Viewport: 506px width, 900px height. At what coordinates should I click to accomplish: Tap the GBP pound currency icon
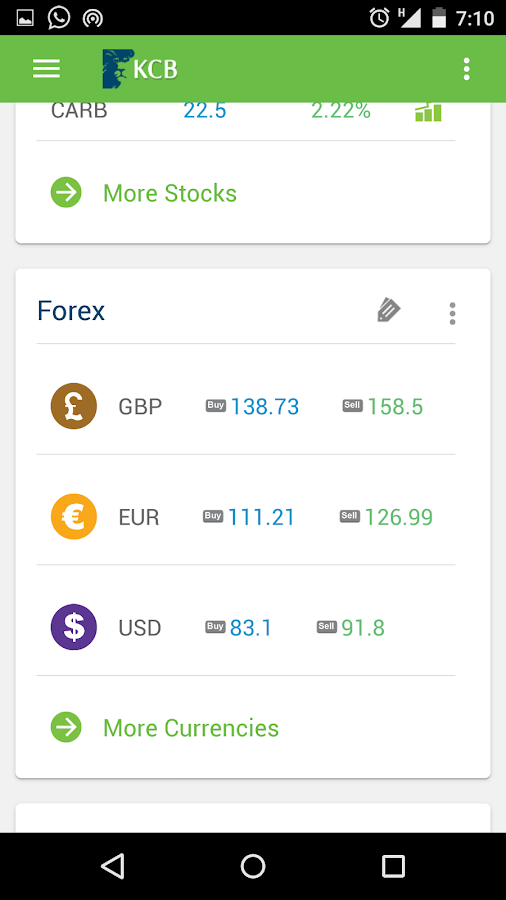tap(73, 406)
